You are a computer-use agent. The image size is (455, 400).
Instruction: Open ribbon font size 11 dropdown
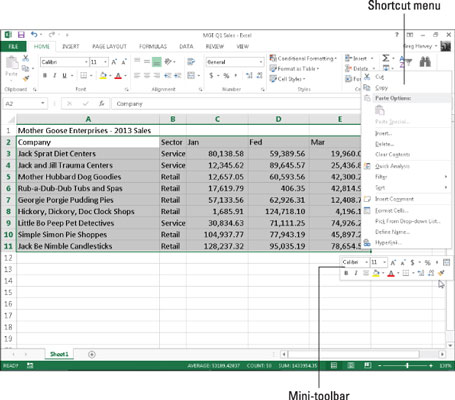click(x=105, y=62)
